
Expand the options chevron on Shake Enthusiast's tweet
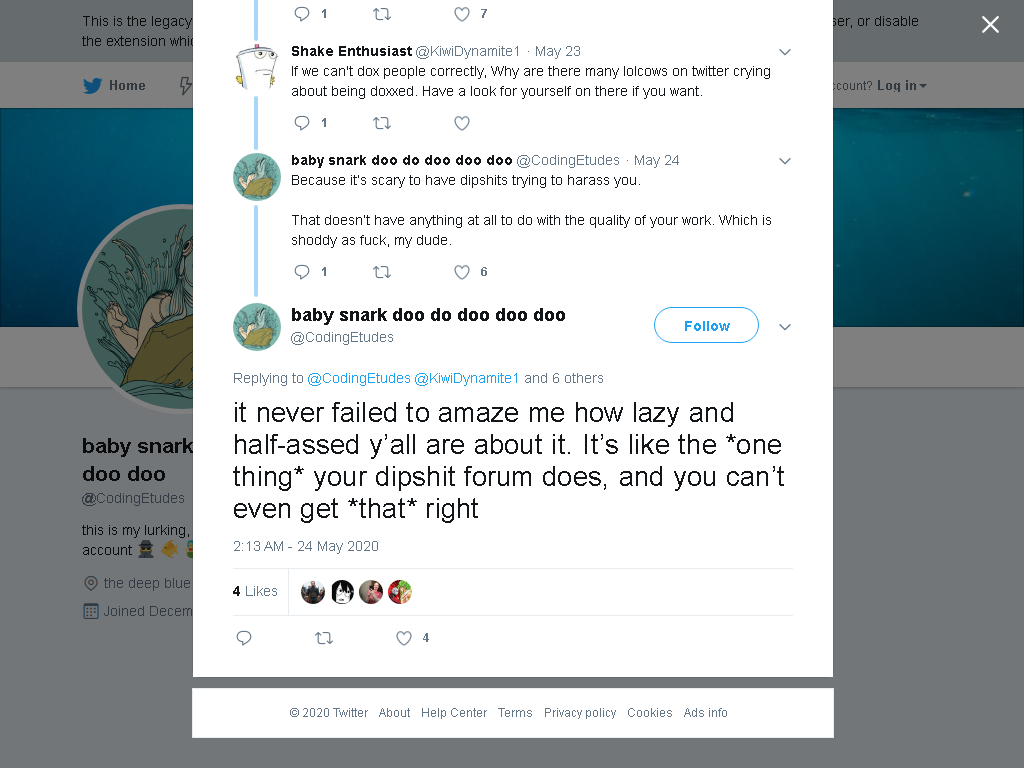pos(785,52)
